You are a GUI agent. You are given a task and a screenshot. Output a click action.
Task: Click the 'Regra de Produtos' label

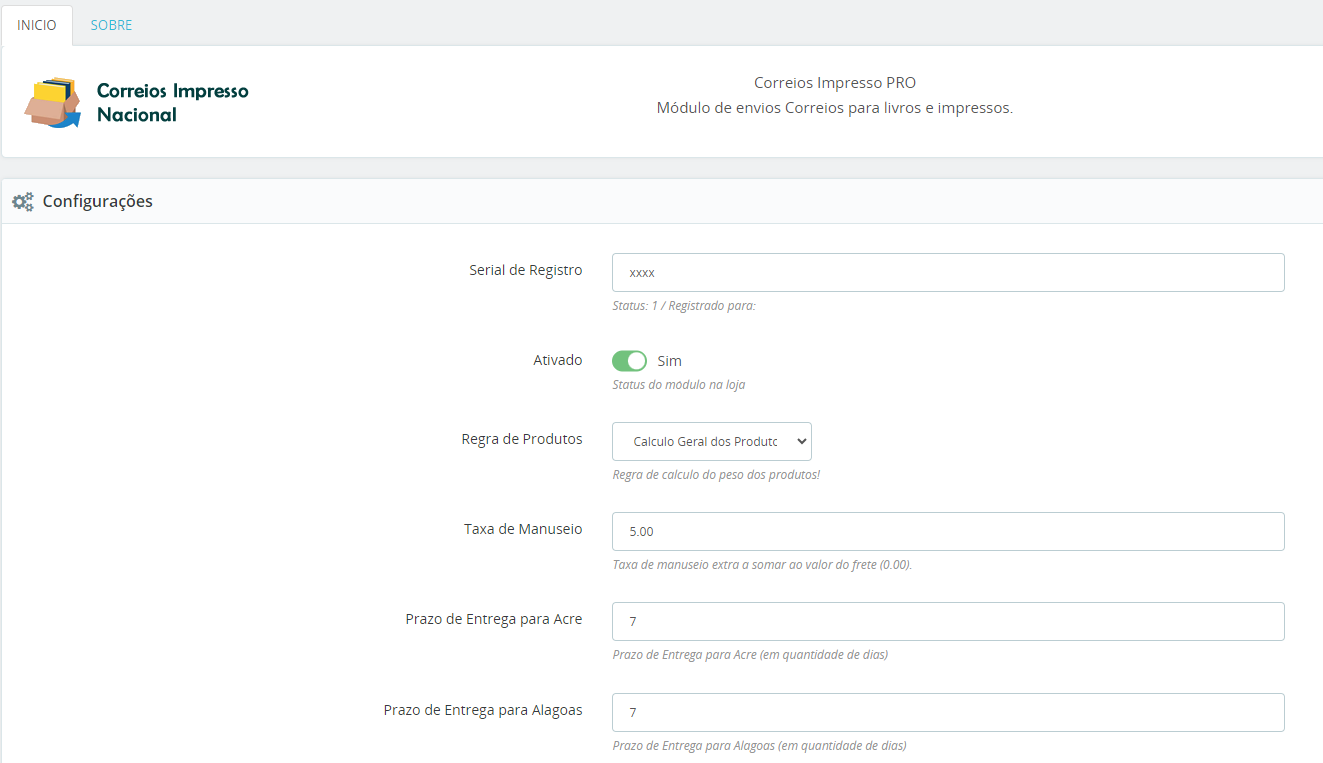coord(522,439)
